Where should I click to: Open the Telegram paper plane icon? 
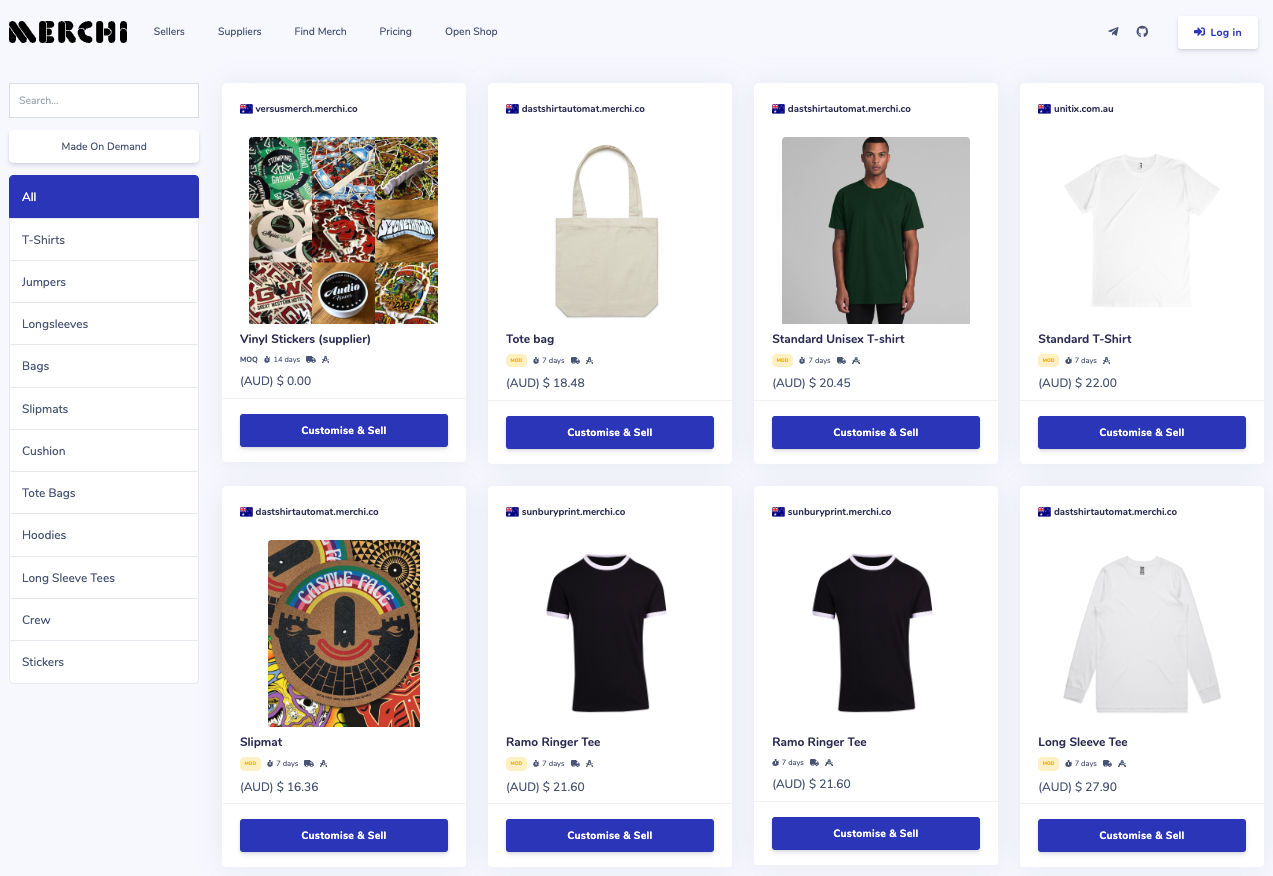coord(1113,32)
